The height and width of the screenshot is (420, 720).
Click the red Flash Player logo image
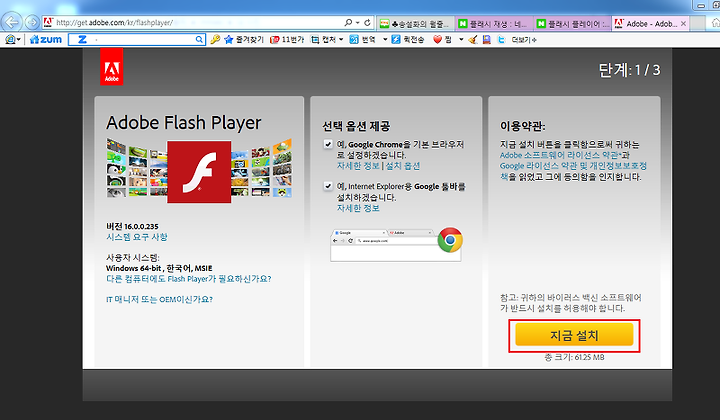(199, 172)
